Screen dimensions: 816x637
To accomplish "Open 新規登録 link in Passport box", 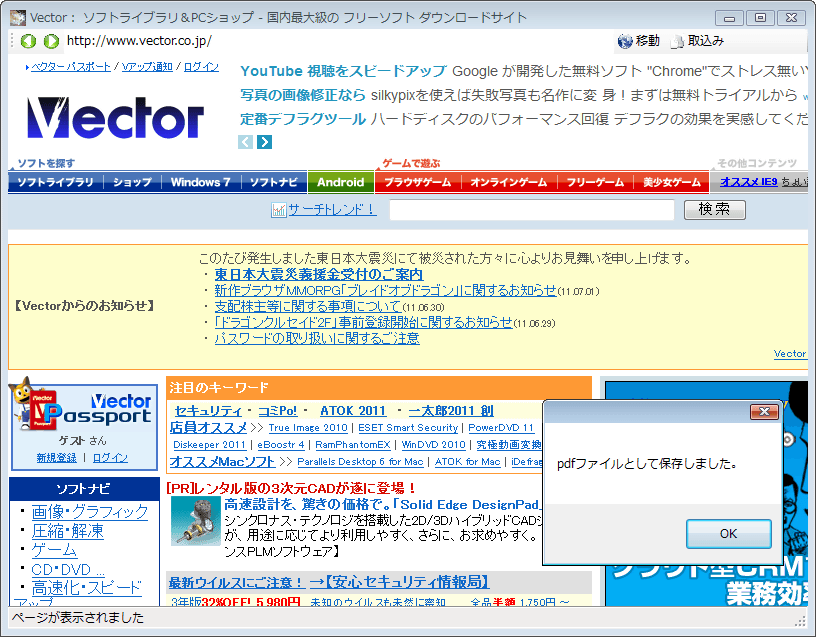I will (56, 458).
